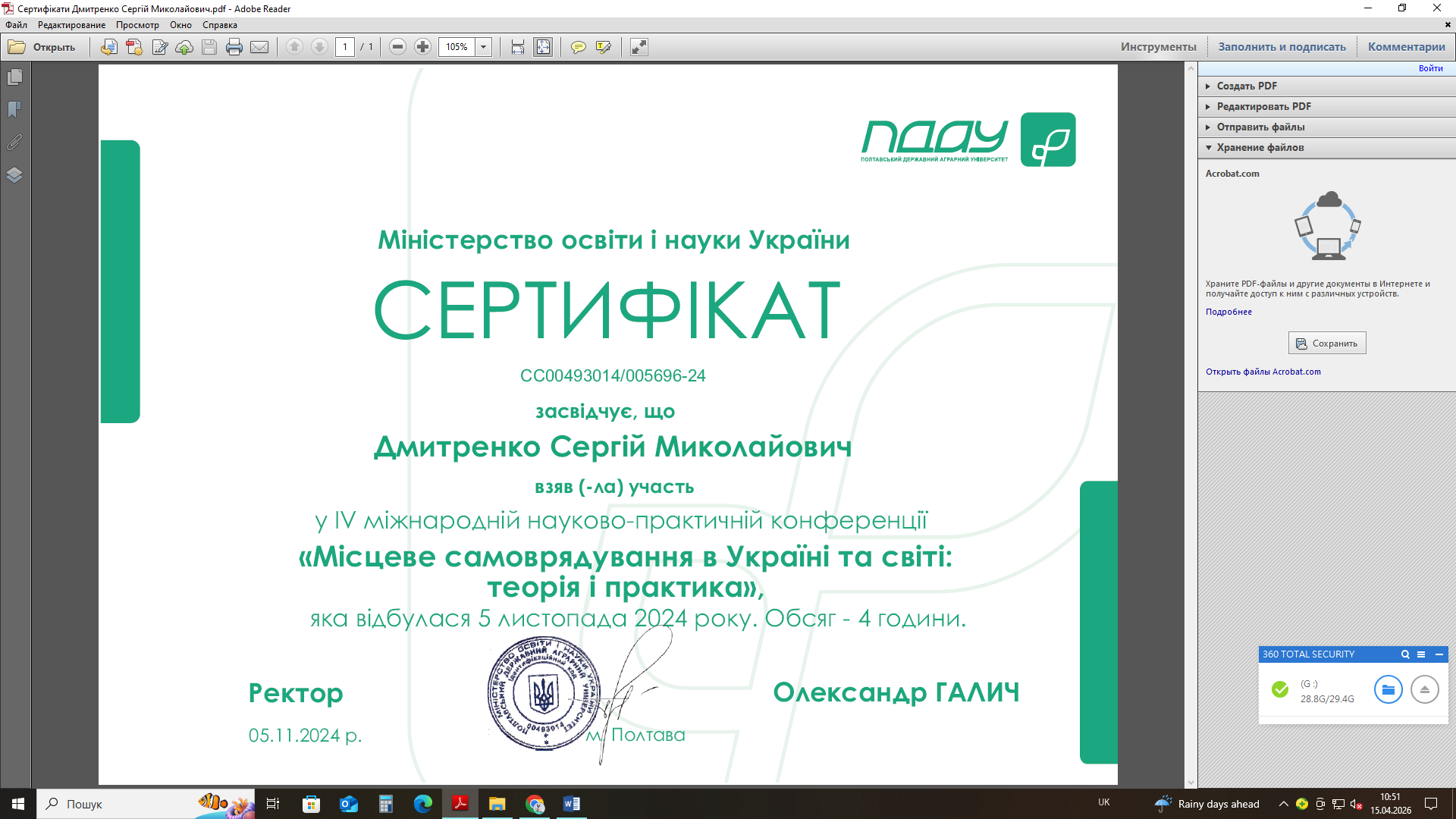Open the Редактирование menu

coord(71,25)
